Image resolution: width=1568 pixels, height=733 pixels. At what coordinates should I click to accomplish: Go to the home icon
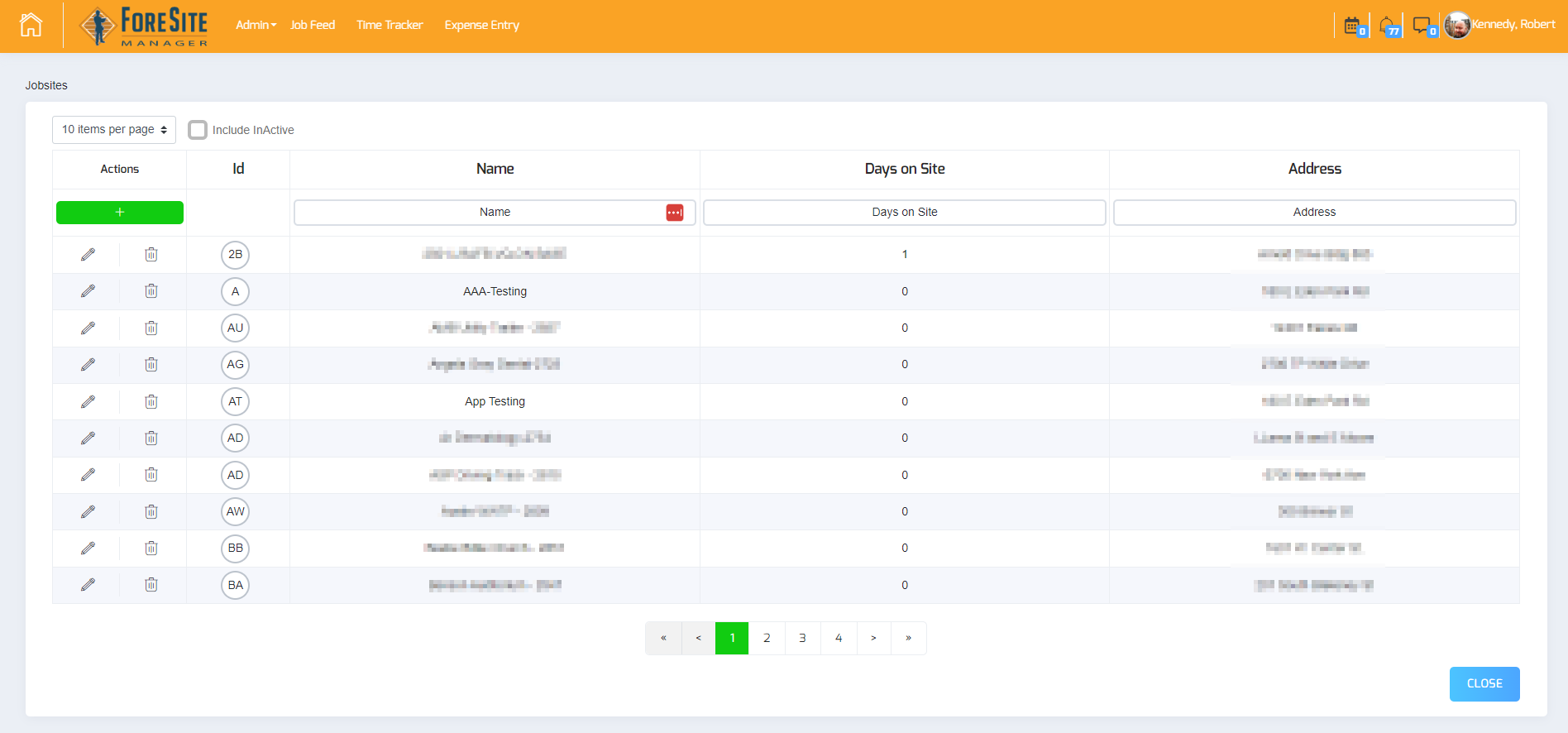[31, 25]
